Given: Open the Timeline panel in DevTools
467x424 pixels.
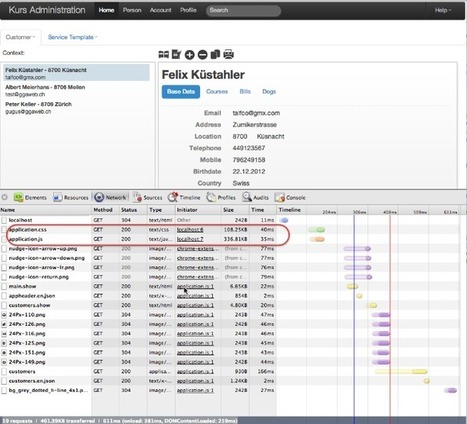Looking at the screenshot, I should pos(184,197).
